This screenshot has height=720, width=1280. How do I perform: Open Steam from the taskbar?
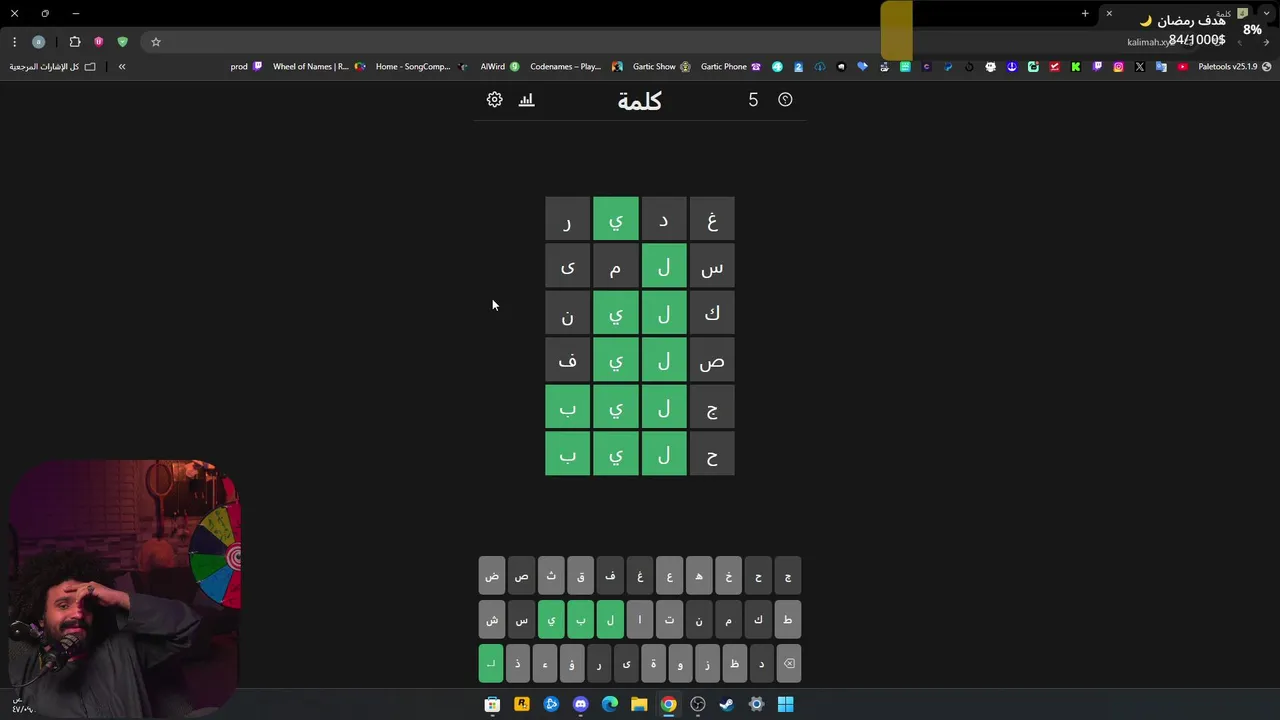point(727,705)
